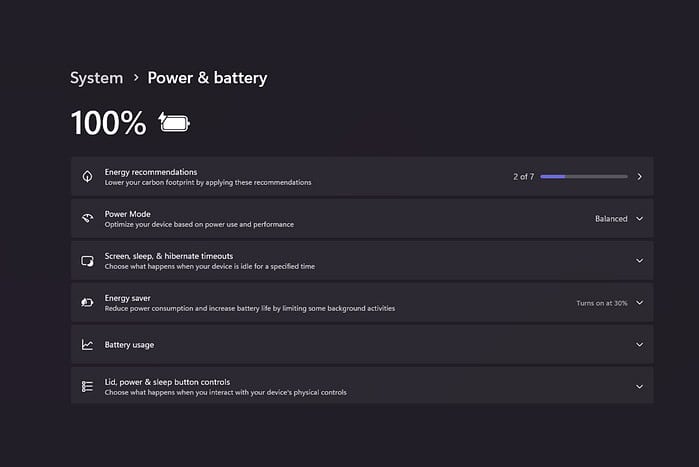Screen dimensions: 699x467
Task: Click the Battery usage label
Action: (x=129, y=344)
